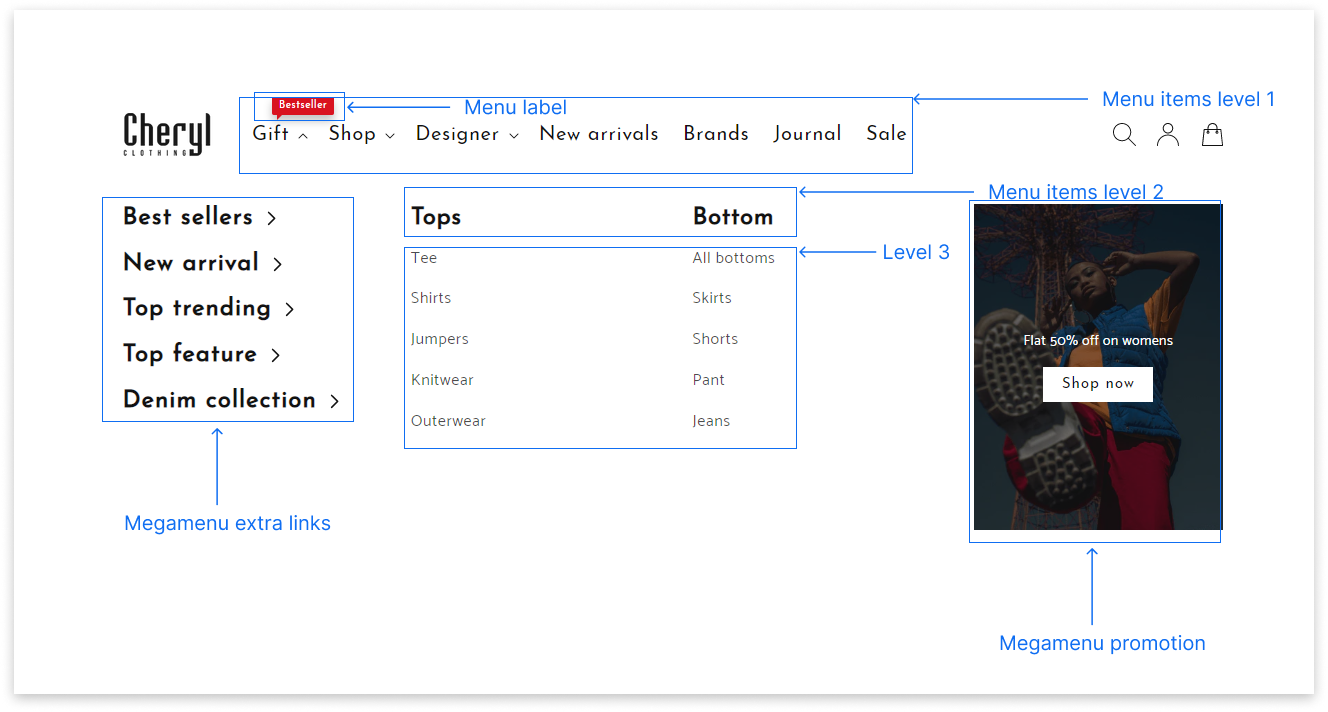Click the Cheryl Clothing logo
Image resolution: width=1328 pixels, height=712 pixels.
[x=167, y=134]
